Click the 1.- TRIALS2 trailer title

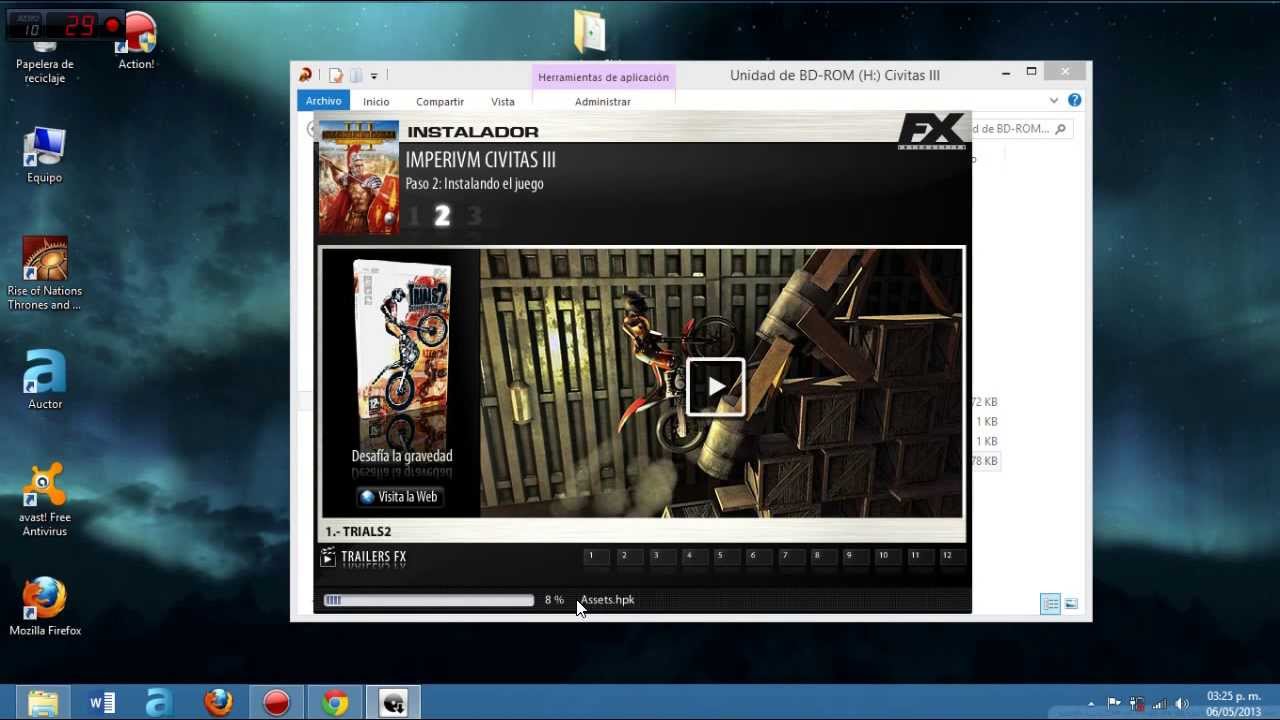[358, 532]
